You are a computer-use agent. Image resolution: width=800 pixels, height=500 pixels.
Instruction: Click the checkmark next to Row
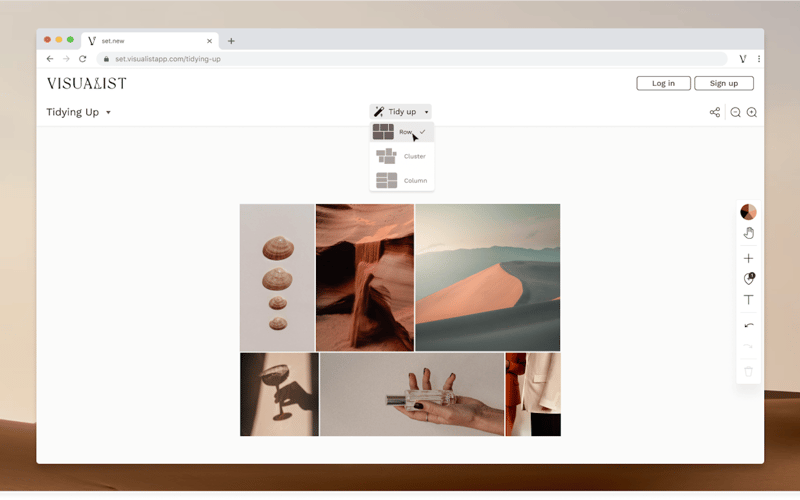click(x=422, y=132)
